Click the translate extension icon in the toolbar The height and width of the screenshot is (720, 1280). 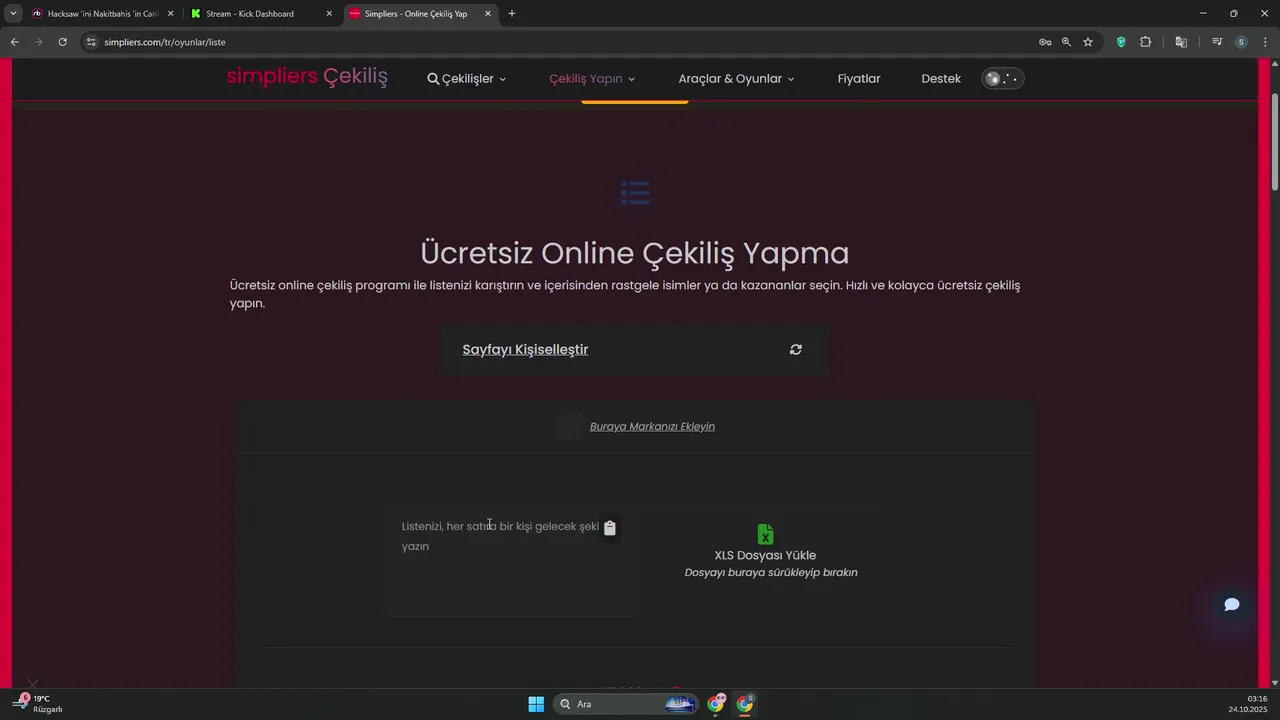pos(1181,42)
